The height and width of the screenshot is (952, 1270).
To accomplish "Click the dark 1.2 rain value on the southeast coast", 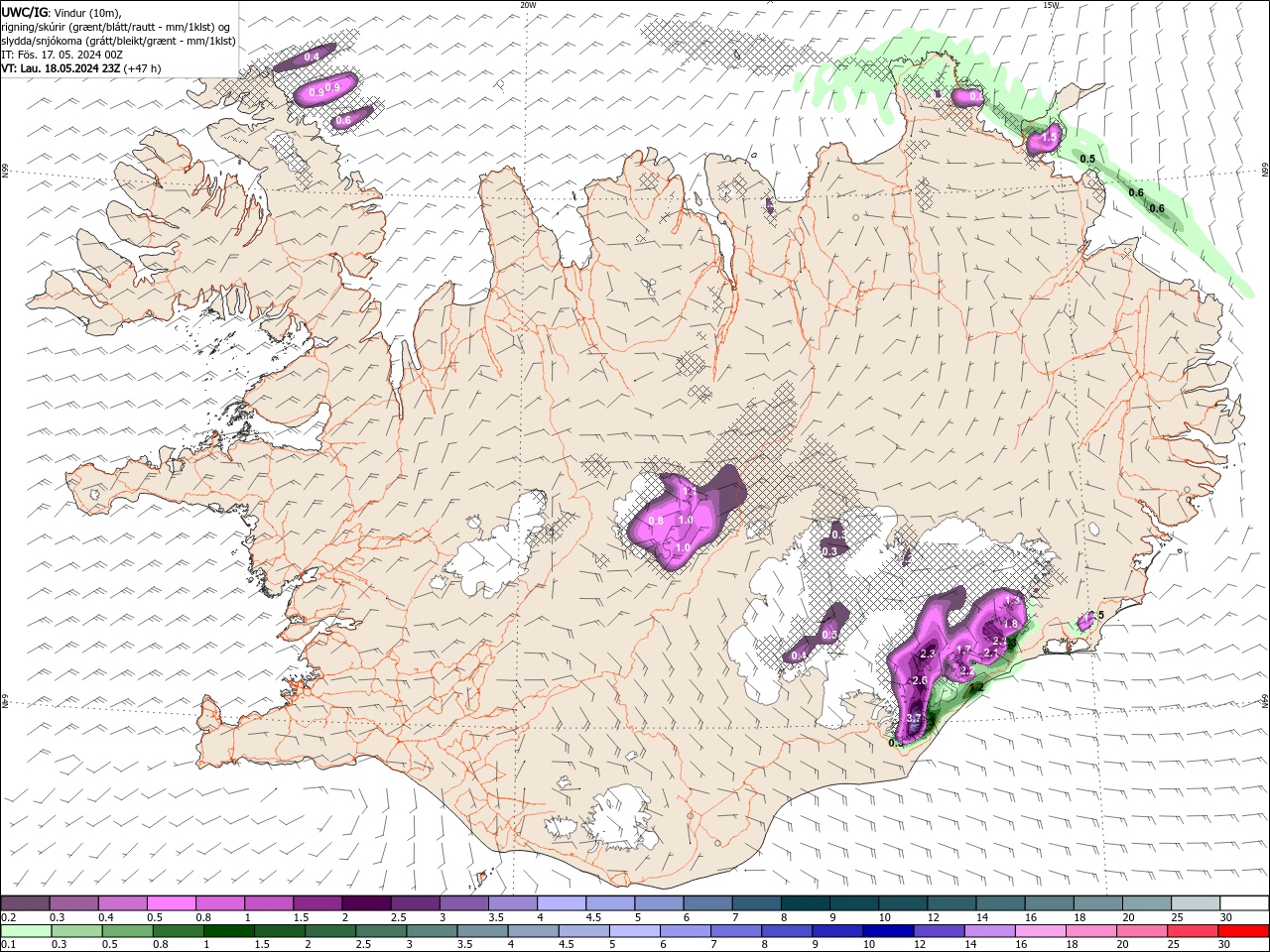I will (x=976, y=687).
